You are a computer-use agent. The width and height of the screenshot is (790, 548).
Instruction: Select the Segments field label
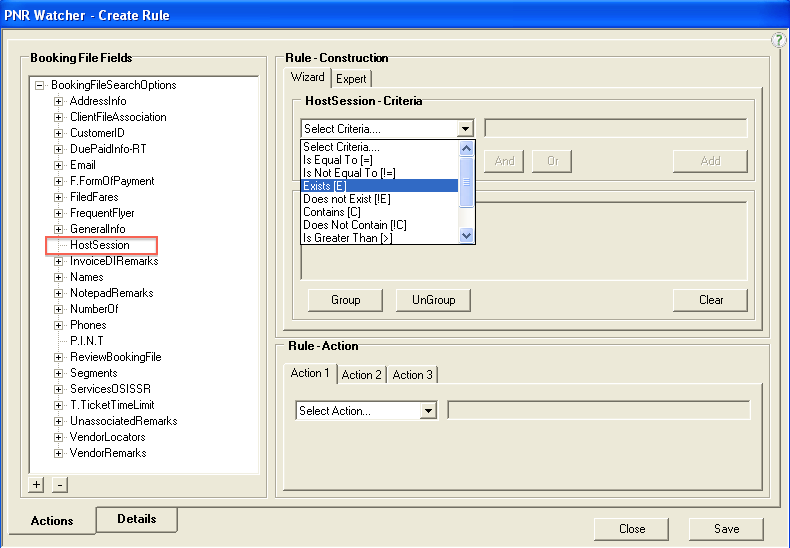coord(94,373)
